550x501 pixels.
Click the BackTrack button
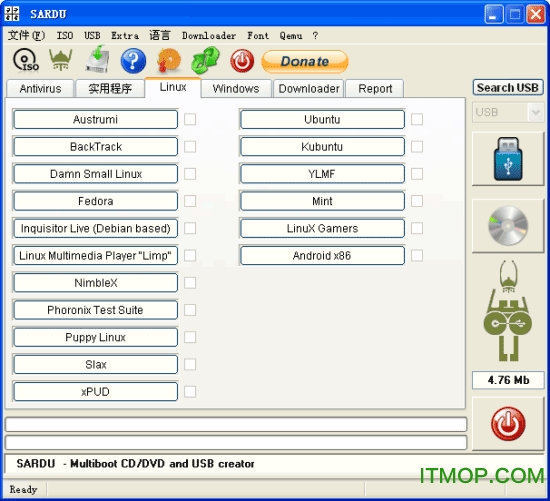click(x=95, y=146)
